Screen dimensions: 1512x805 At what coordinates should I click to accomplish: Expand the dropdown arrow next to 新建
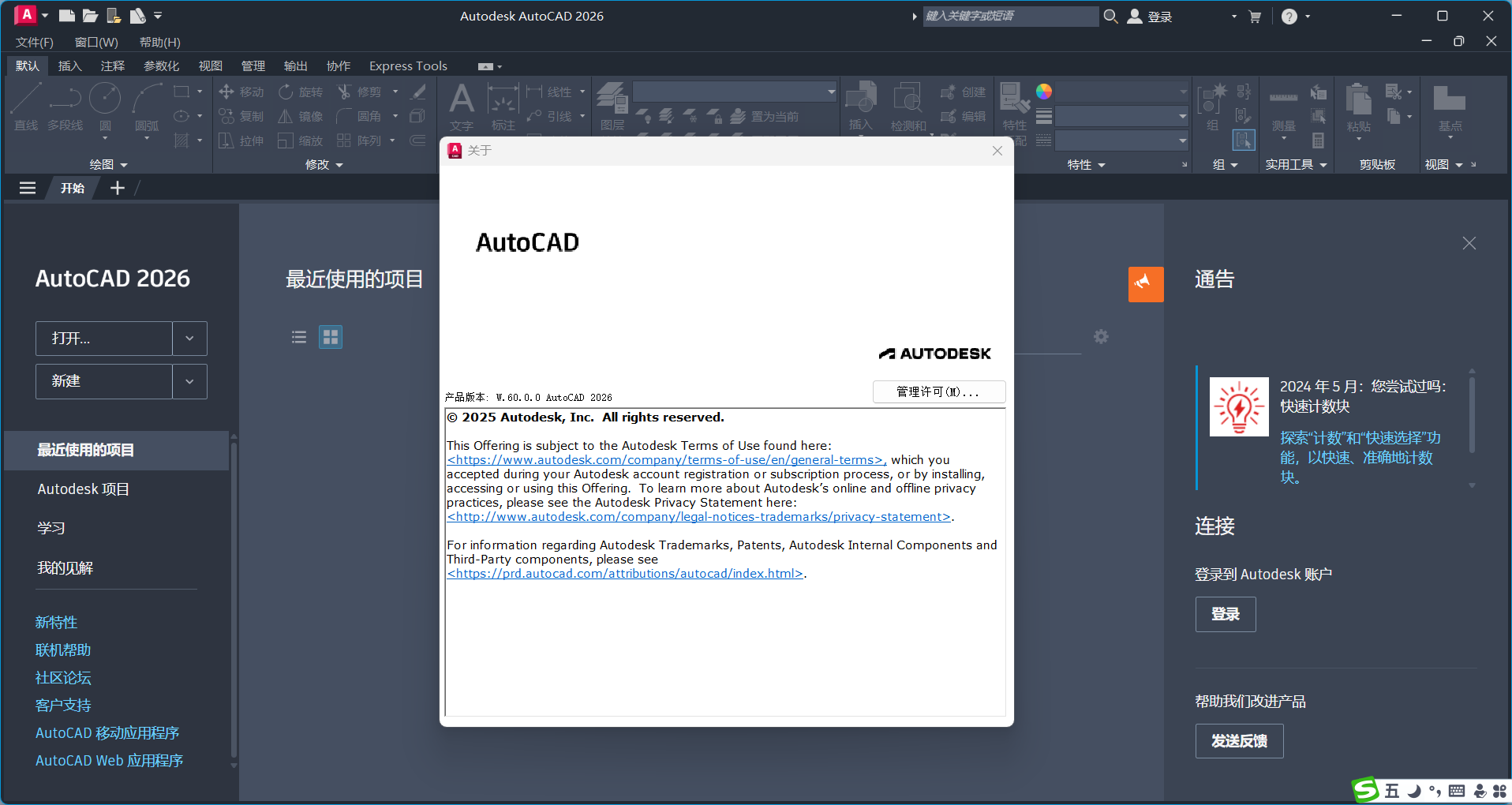pyautogui.click(x=189, y=381)
